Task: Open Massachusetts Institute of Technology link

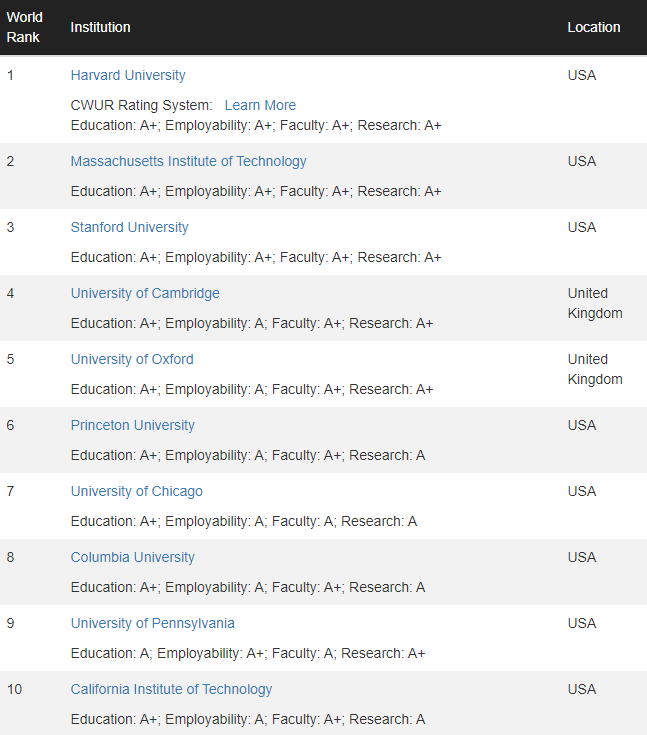Action: tap(188, 161)
